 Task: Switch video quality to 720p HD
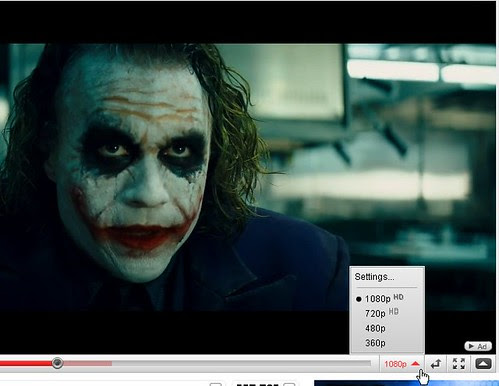click(382, 313)
